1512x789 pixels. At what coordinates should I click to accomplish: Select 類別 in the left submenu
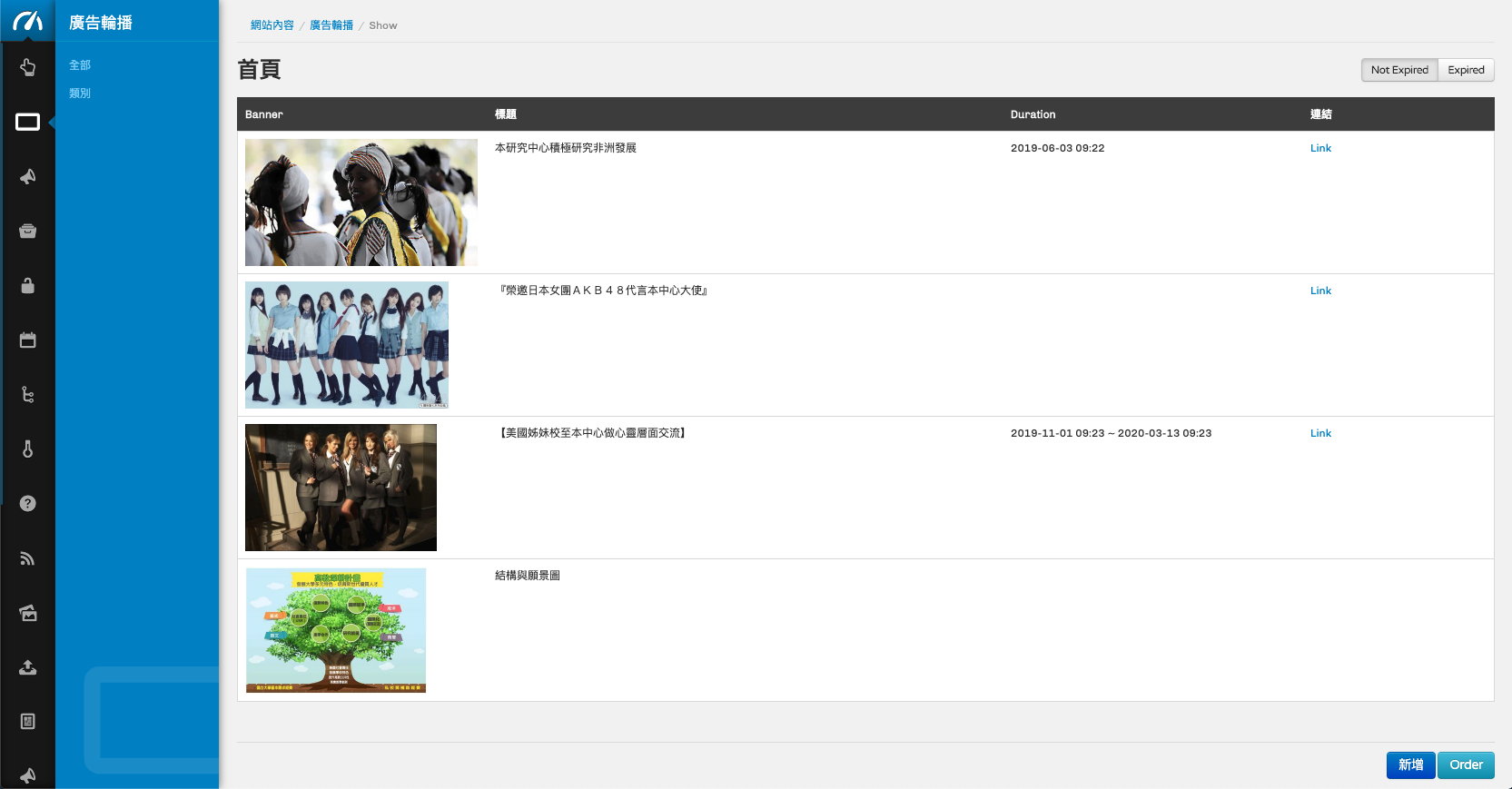[80, 94]
